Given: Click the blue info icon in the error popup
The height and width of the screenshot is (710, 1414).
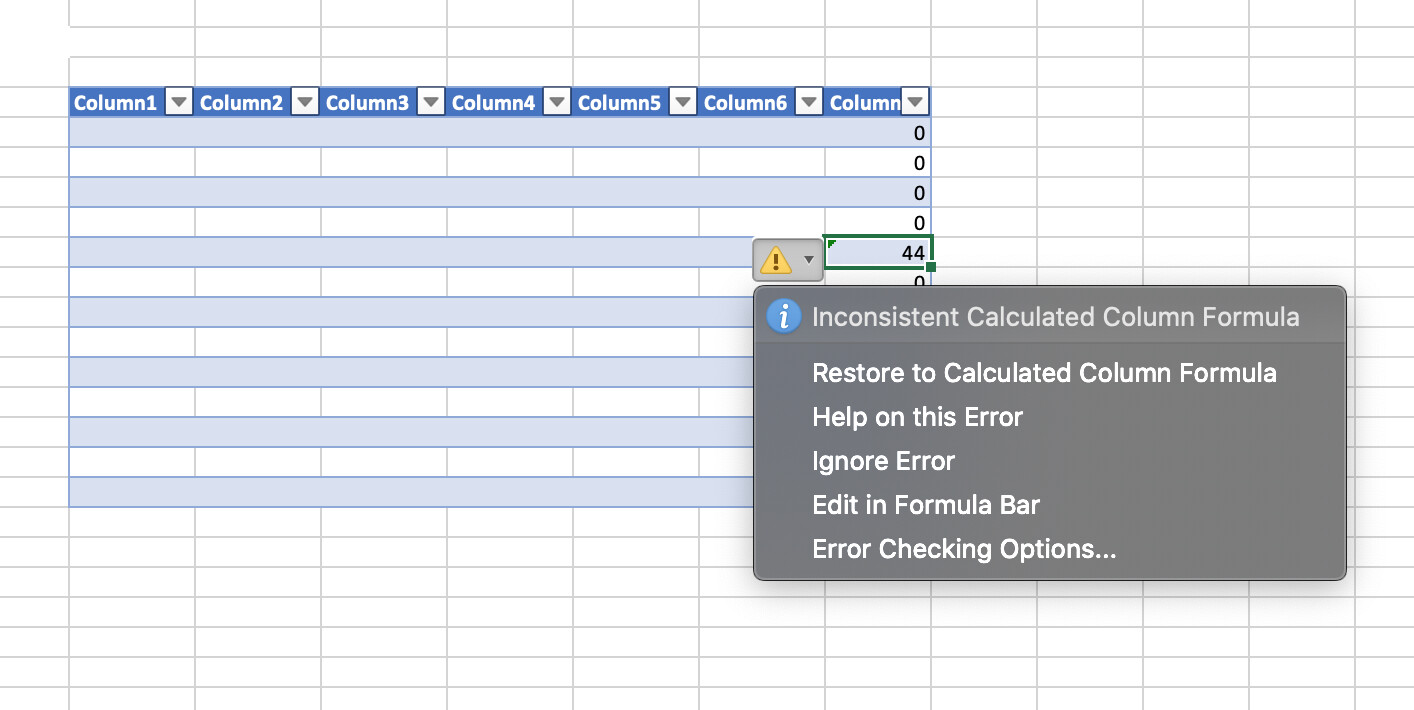Looking at the screenshot, I should tap(784, 315).
